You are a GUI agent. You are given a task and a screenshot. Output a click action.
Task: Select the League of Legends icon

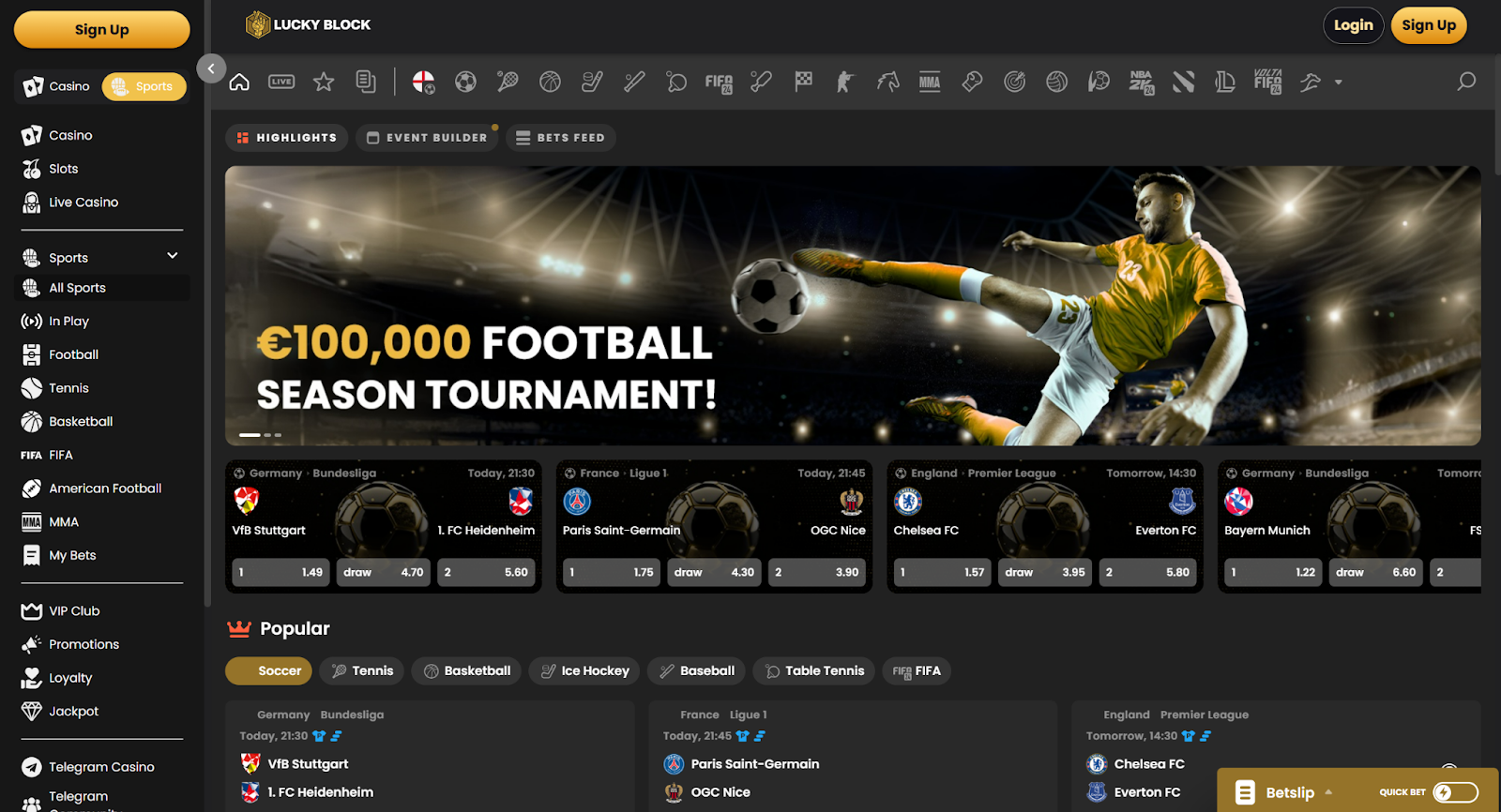click(x=1225, y=83)
